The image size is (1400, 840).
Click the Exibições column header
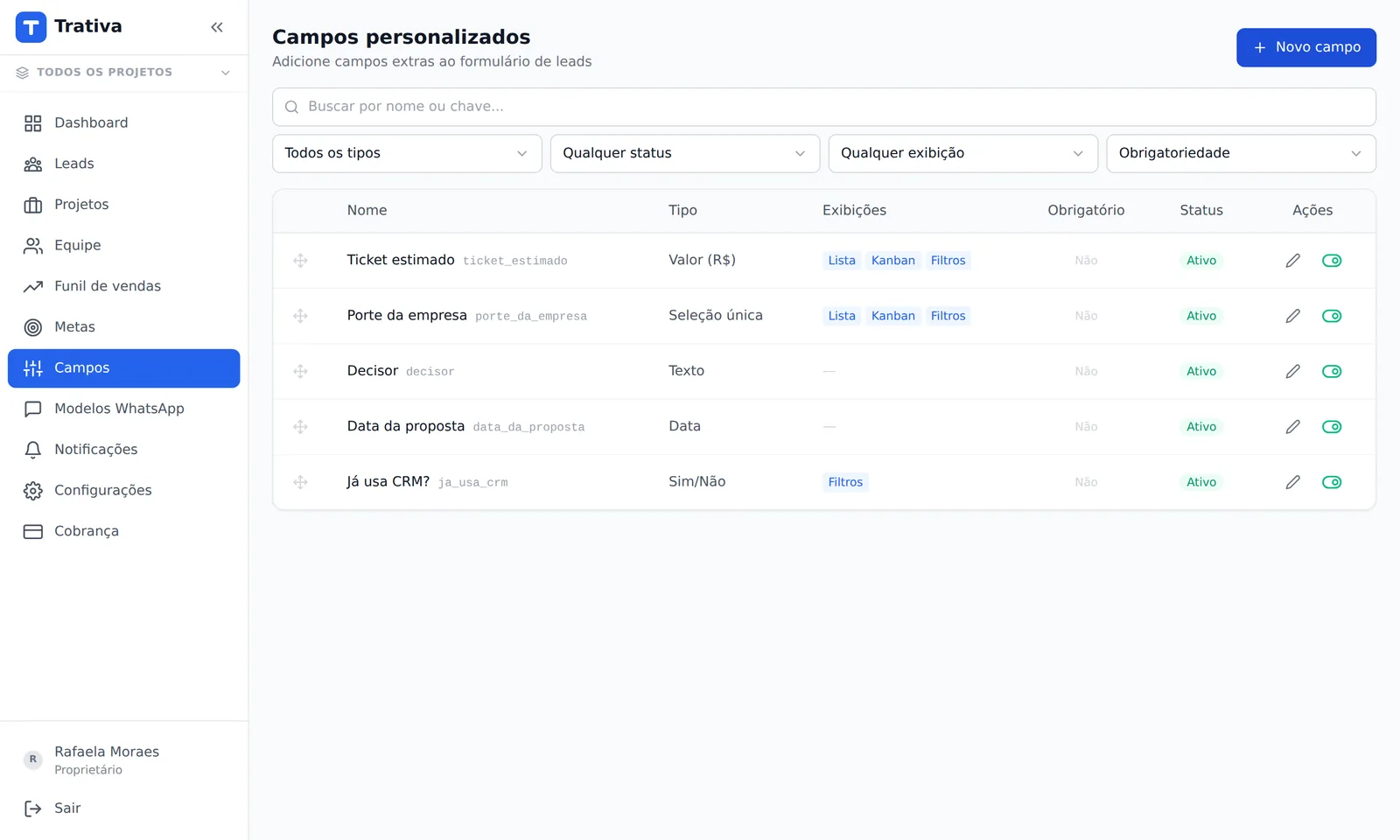click(x=854, y=211)
